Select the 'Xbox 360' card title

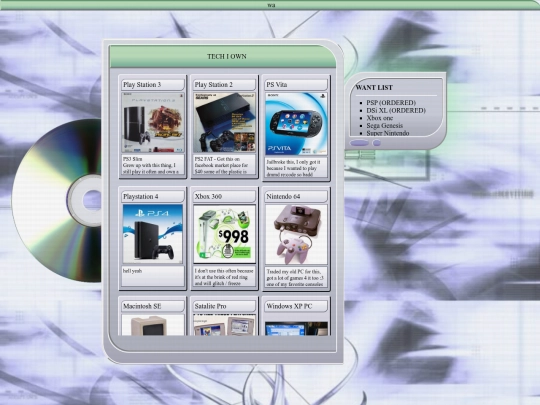click(208, 196)
